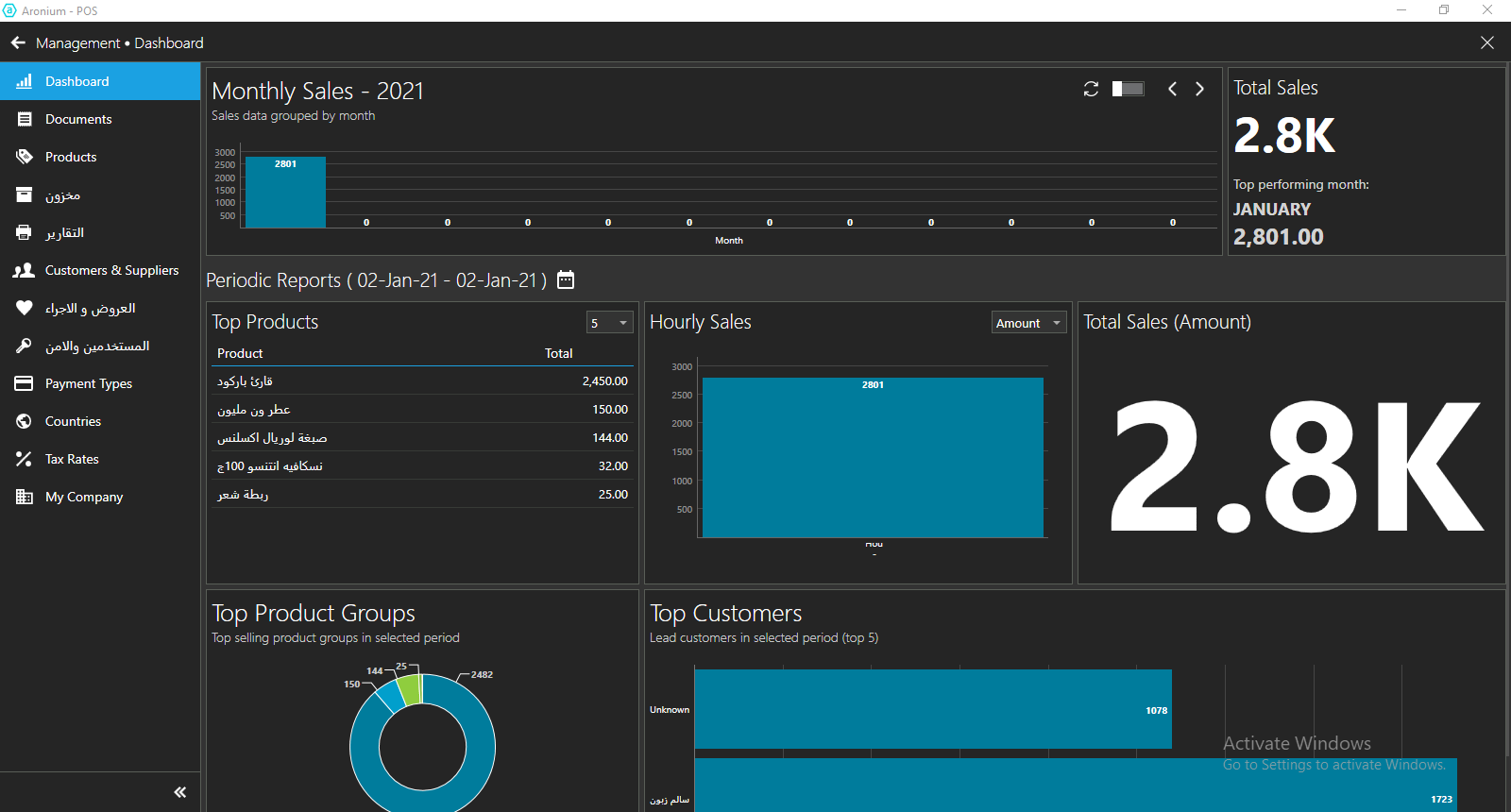Refresh the Monthly Sales chart
Image resolution: width=1511 pixels, height=812 pixels.
tap(1091, 89)
